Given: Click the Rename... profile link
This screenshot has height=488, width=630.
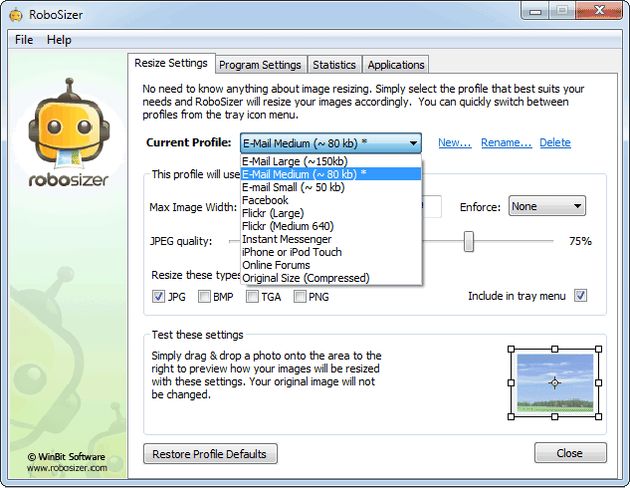Looking at the screenshot, I should click(506, 143).
